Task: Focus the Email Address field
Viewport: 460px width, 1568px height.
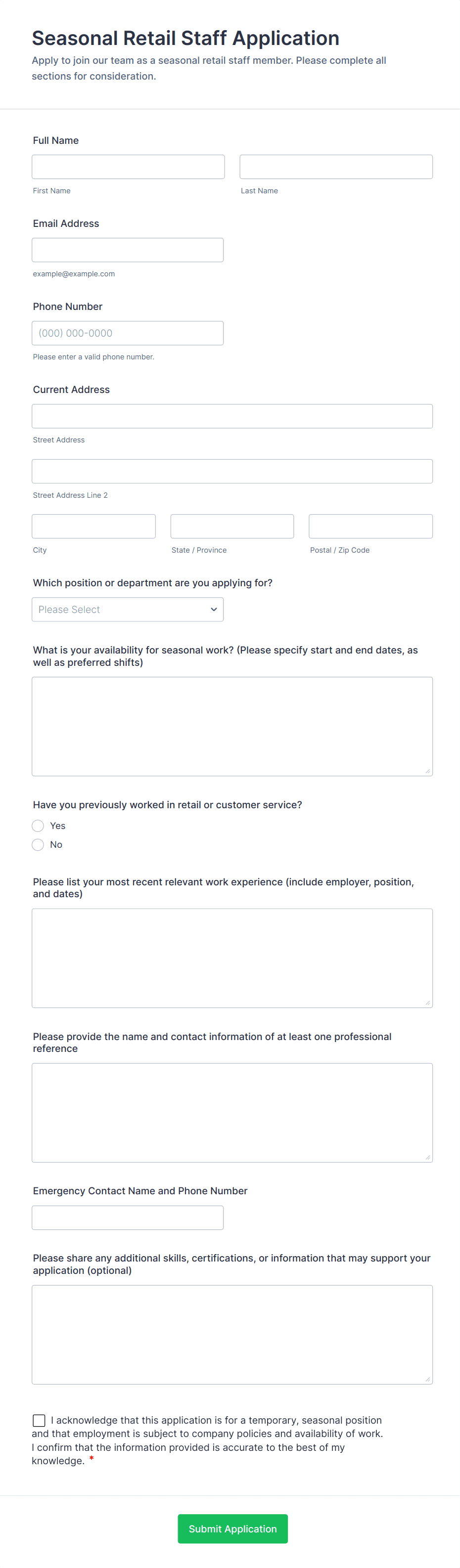Action: (x=127, y=250)
